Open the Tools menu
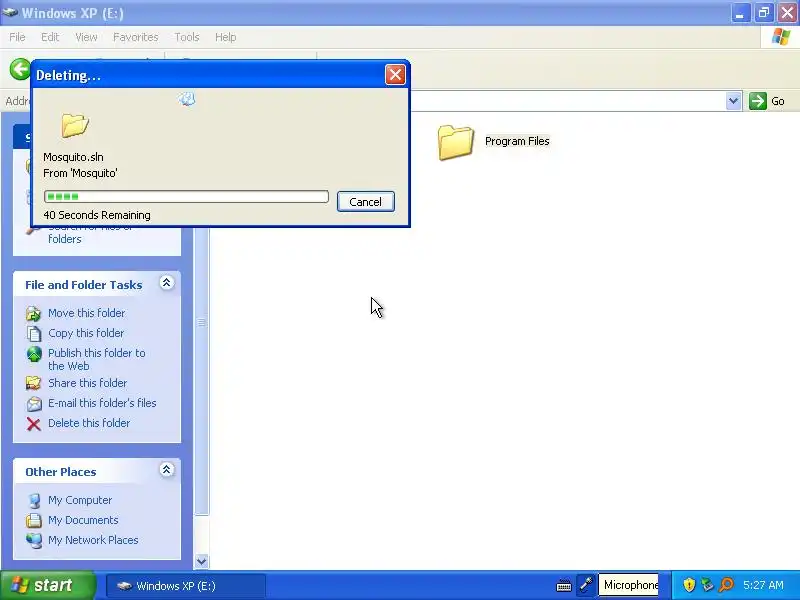The image size is (800, 600). pyautogui.click(x=186, y=37)
